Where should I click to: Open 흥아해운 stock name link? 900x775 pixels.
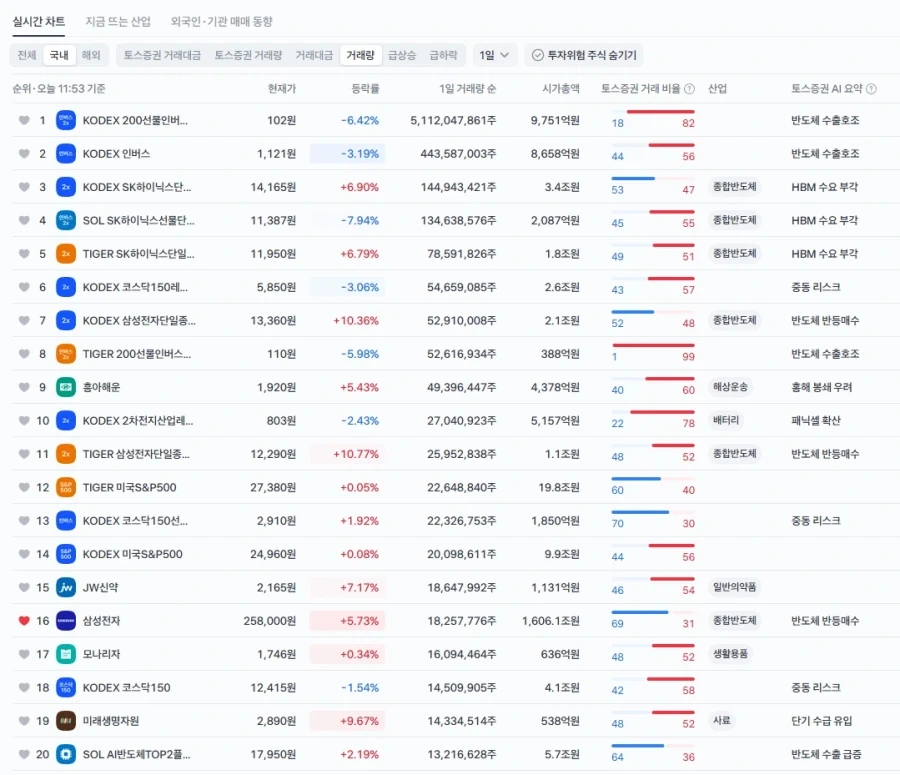[102, 387]
